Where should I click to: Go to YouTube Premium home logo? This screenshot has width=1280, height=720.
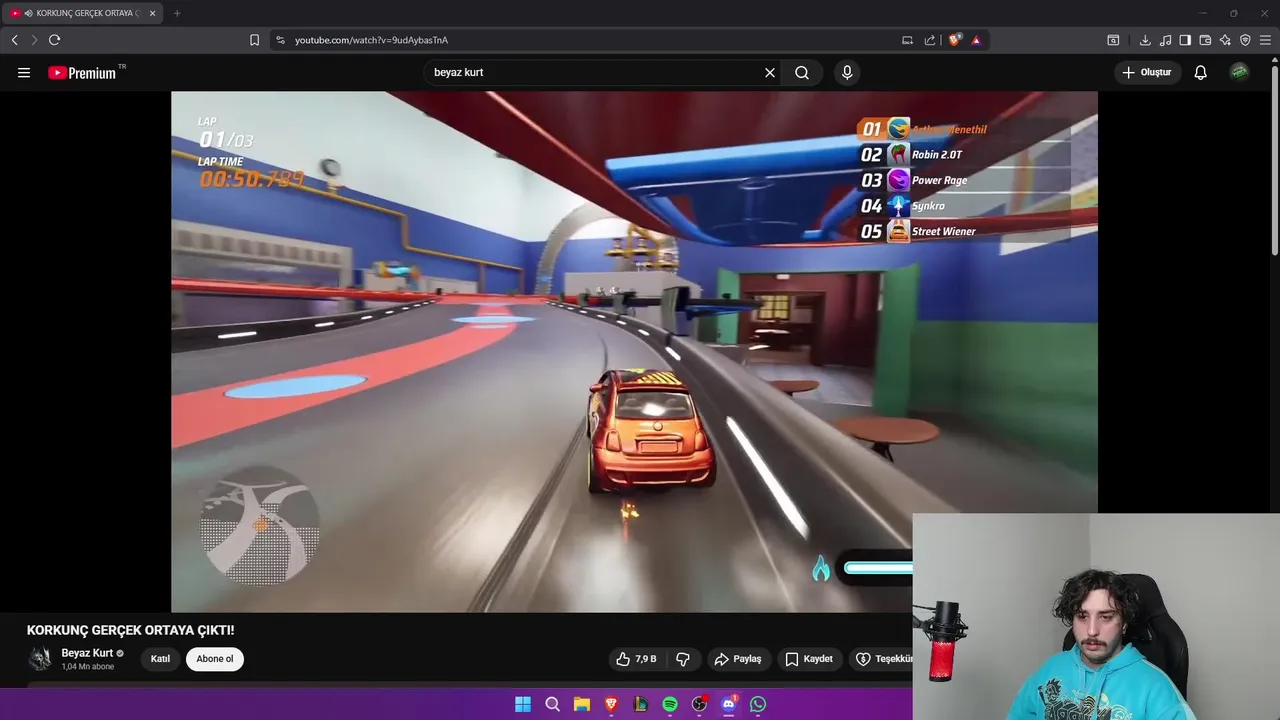coord(83,72)
